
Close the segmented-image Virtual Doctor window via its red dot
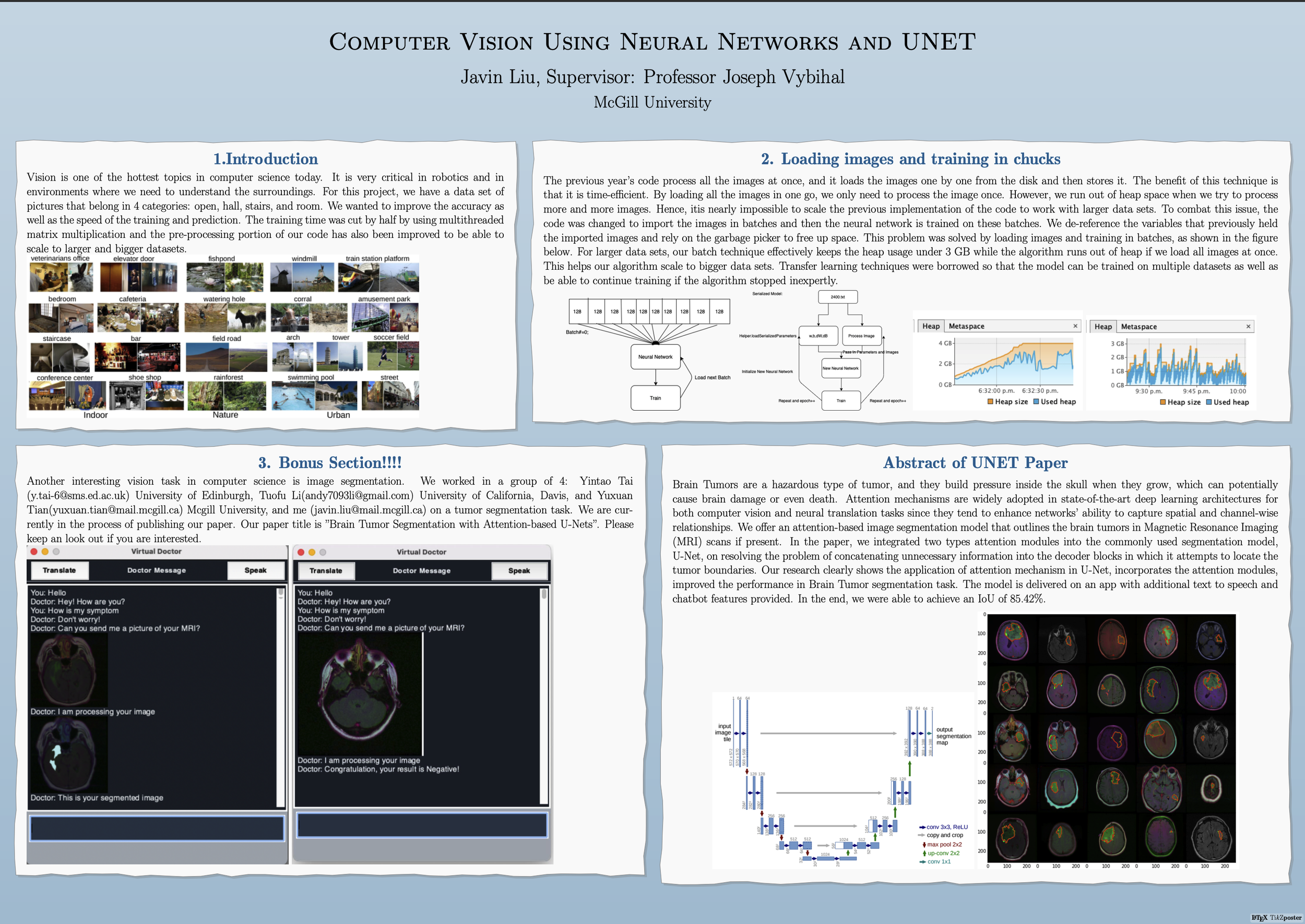[34, 551]
